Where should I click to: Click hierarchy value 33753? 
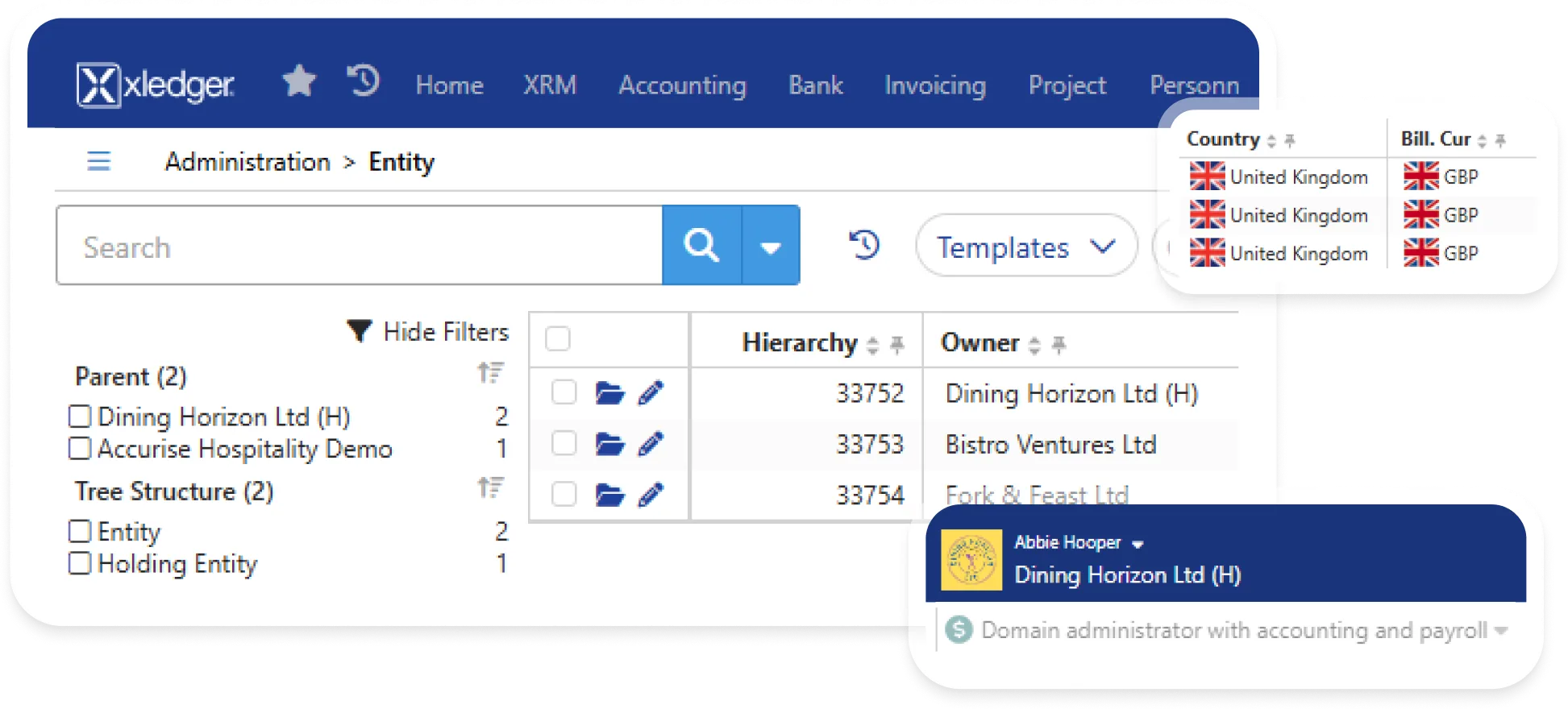tap(870, 444)
